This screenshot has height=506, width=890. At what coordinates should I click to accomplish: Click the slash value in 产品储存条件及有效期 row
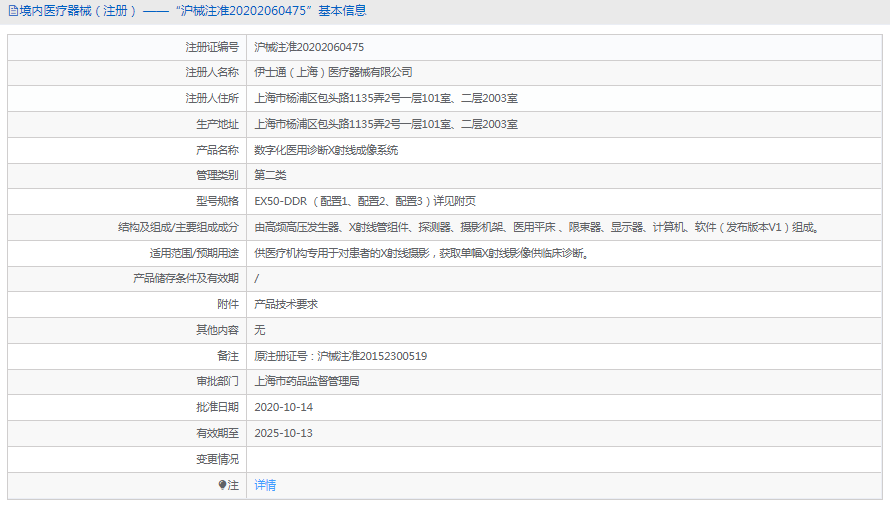click(x=257, y=278)
